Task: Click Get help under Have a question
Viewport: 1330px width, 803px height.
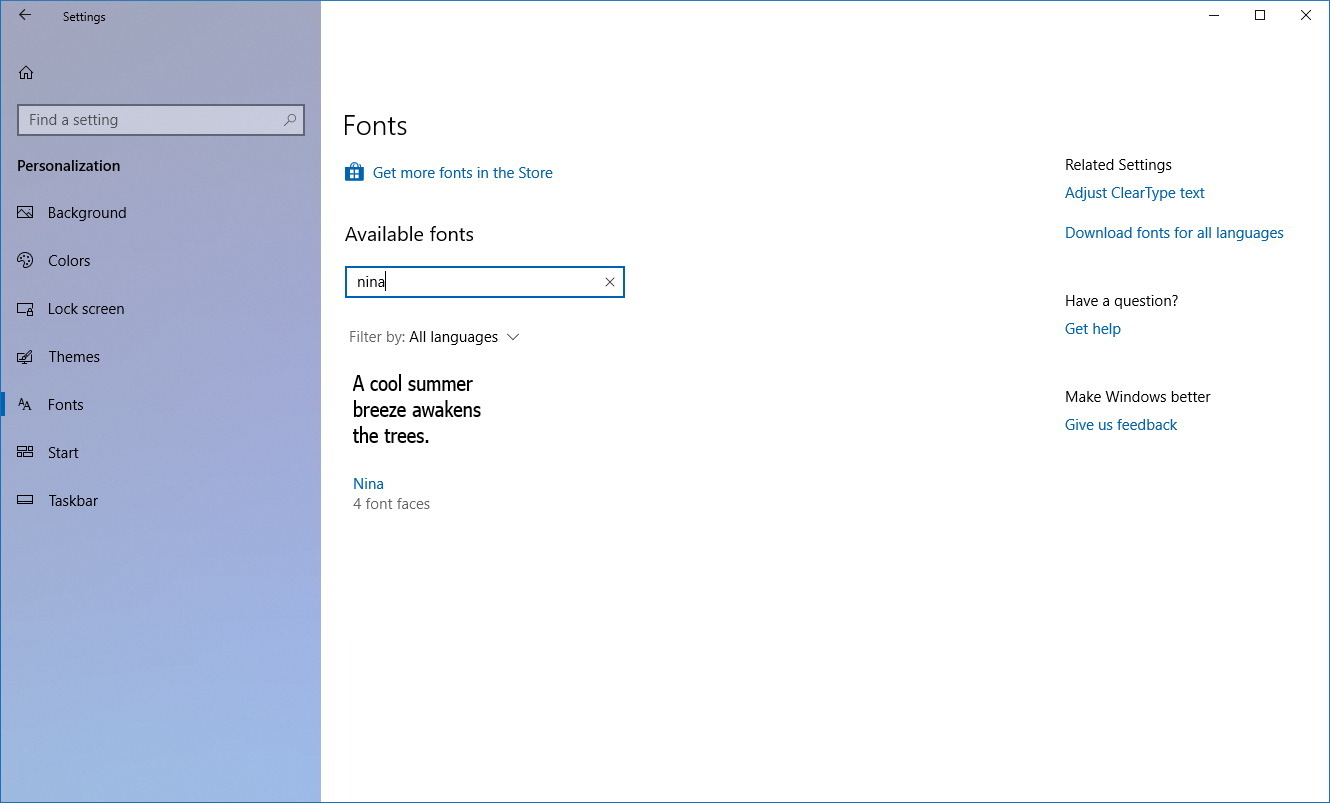Action: click(1092, 328)
